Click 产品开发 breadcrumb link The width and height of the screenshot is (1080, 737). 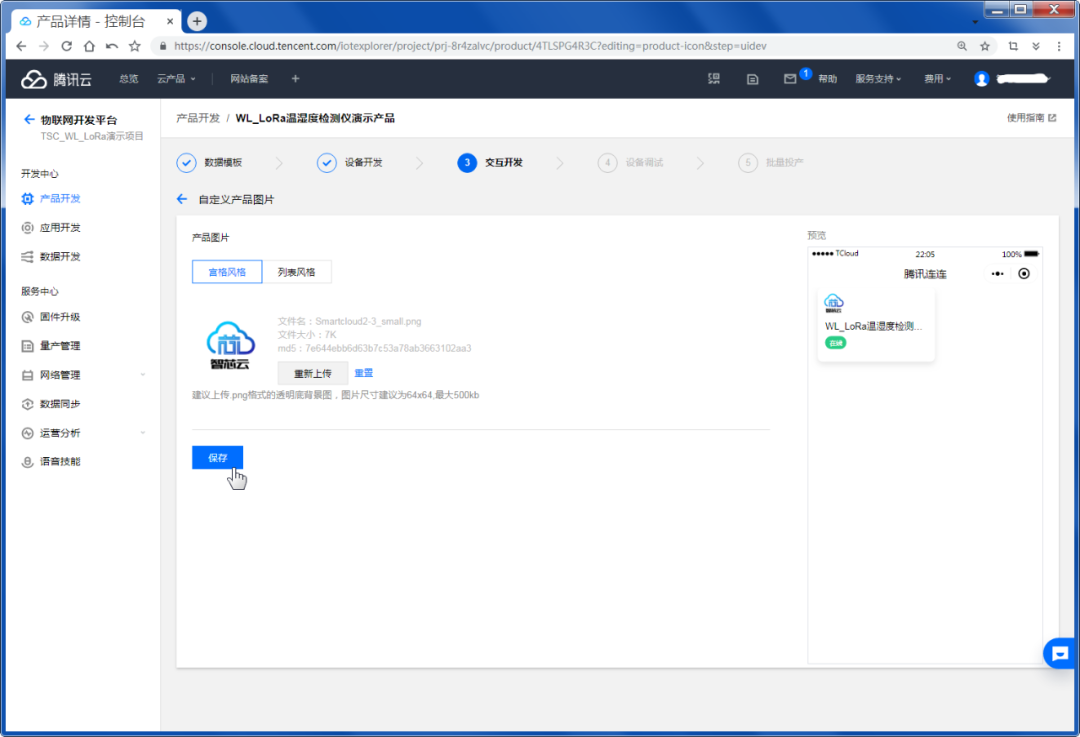click(198, 118)
